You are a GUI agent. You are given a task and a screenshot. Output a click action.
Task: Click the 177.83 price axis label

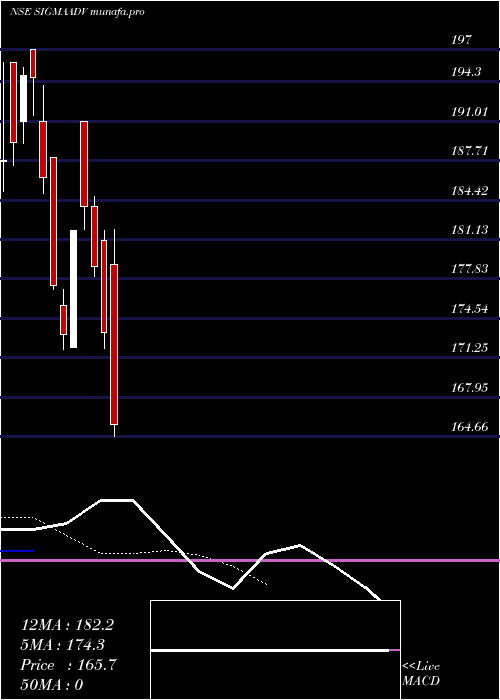[x=469, y=269]
